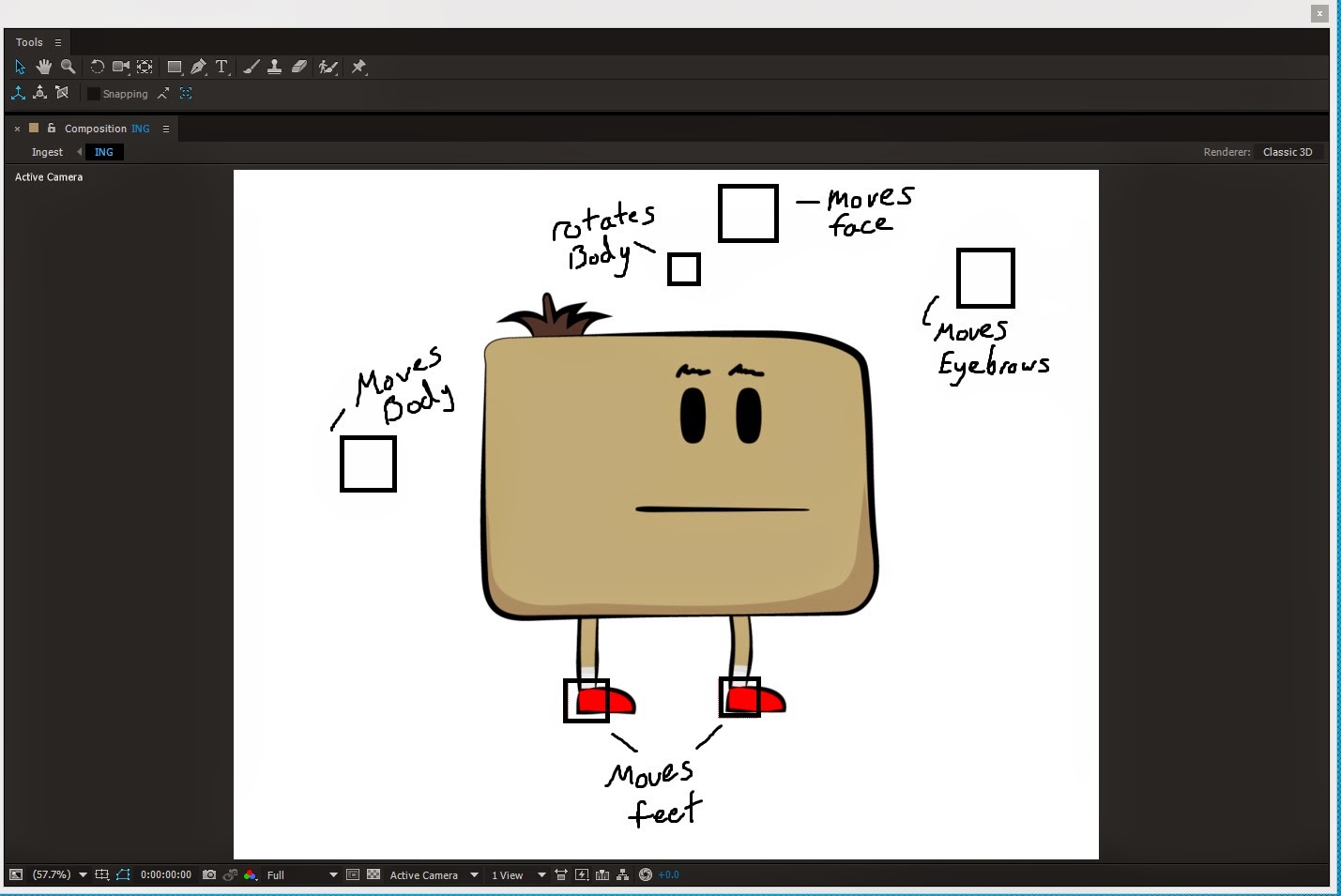Select the Hand tool

(x=43, y=67)
